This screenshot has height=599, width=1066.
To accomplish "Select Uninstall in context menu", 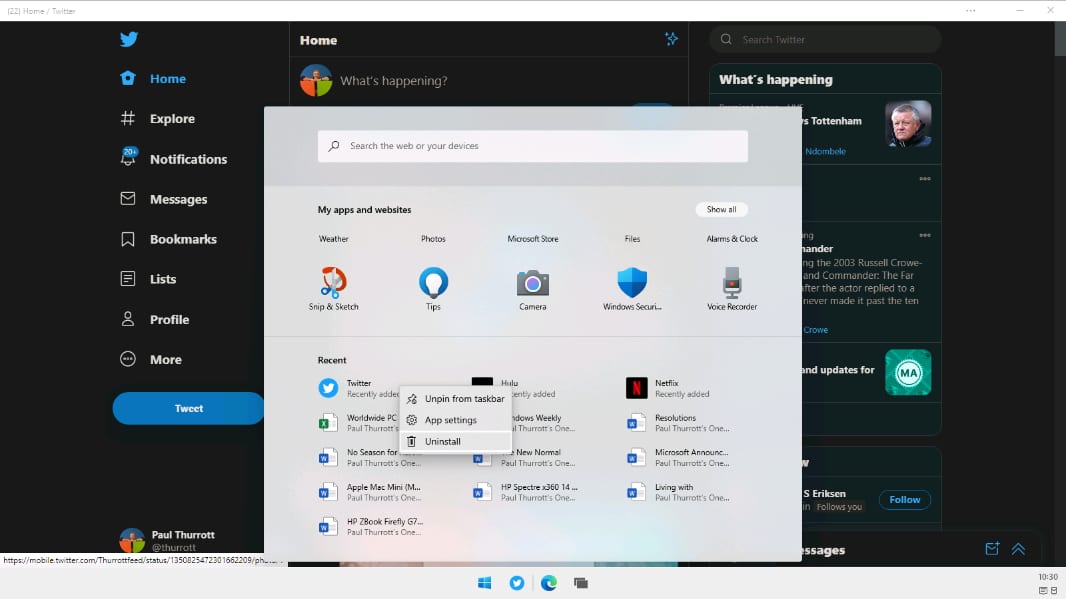I will (455, 441).
